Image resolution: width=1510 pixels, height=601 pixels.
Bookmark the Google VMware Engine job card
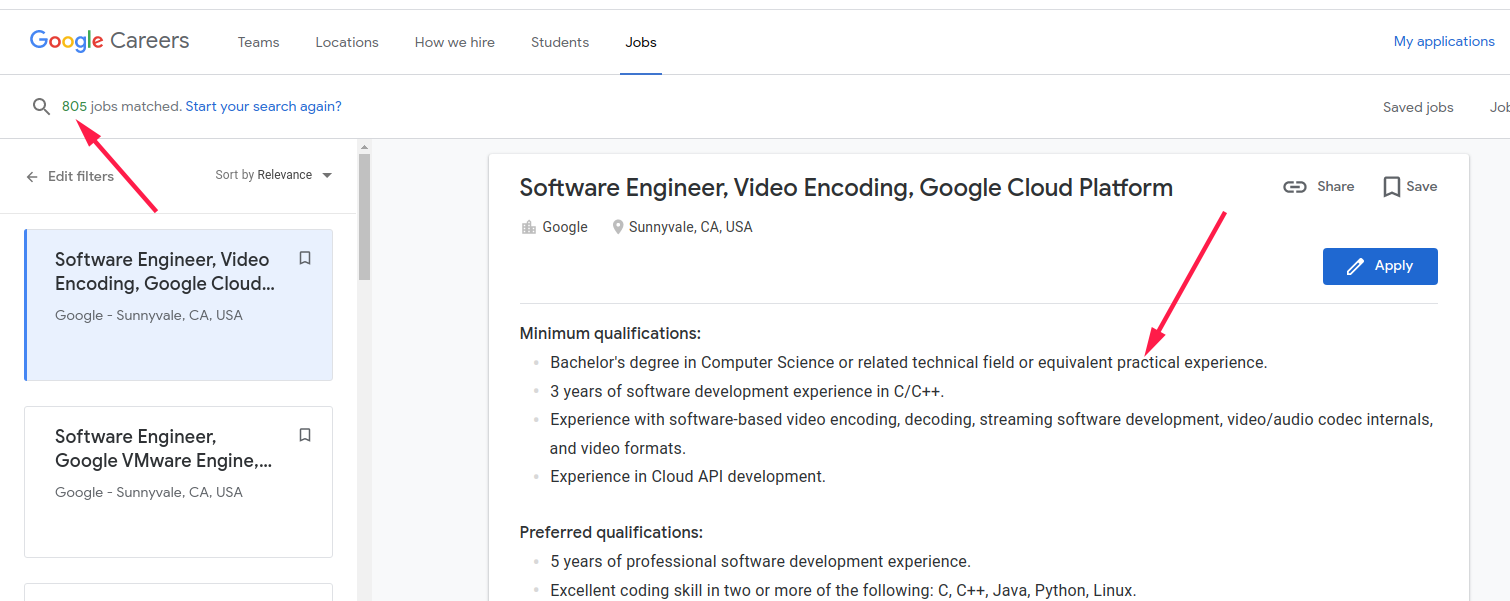(305, 435)
